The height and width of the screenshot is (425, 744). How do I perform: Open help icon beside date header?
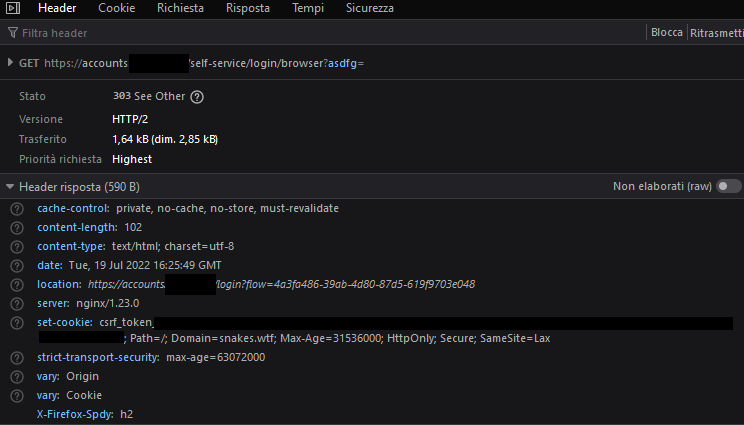17,266
